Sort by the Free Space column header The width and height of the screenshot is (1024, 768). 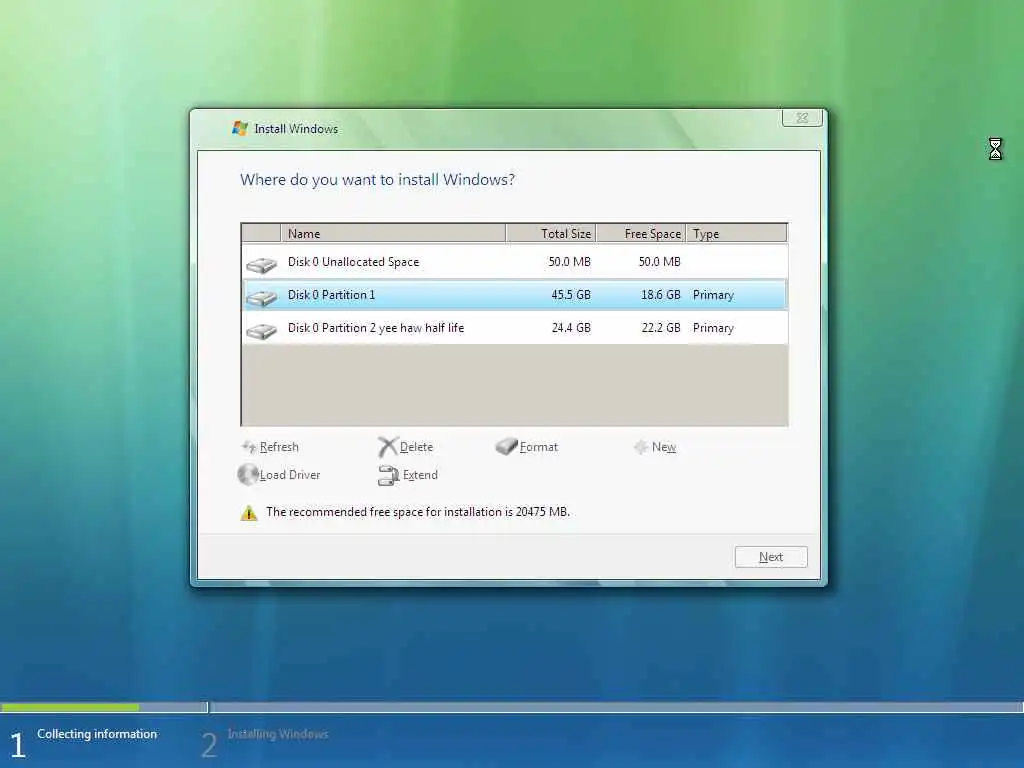641,233
